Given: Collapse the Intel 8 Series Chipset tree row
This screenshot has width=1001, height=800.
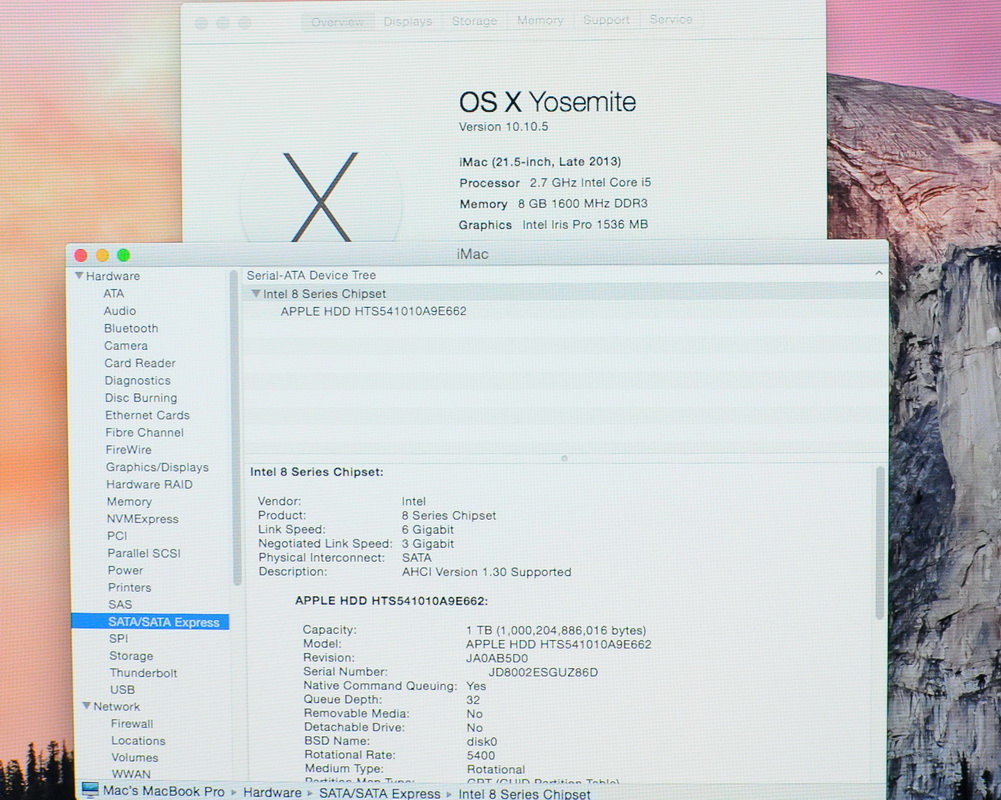Looking at the screenshot, I should tap(256, 294).
